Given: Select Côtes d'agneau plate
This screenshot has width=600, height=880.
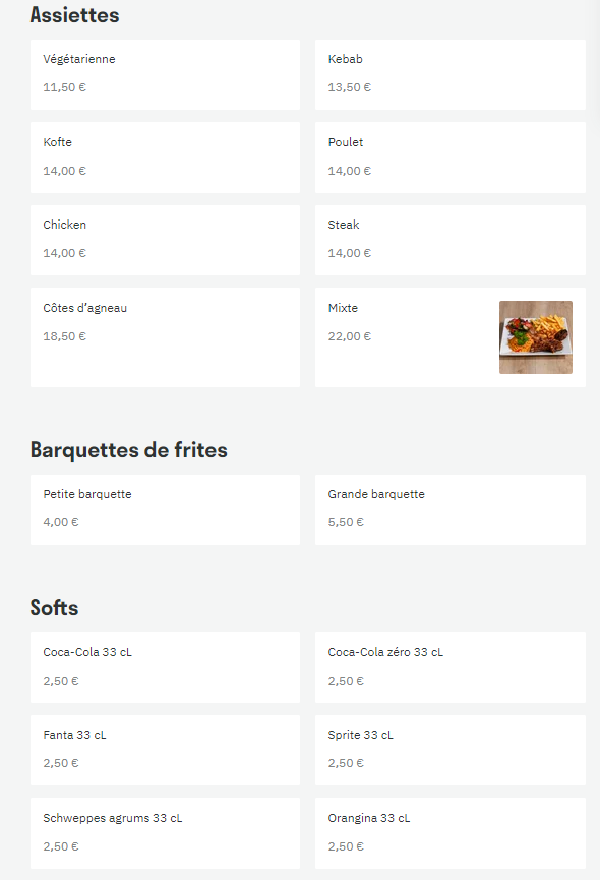Looking at the screenshot, I should [x=165, y=337].
